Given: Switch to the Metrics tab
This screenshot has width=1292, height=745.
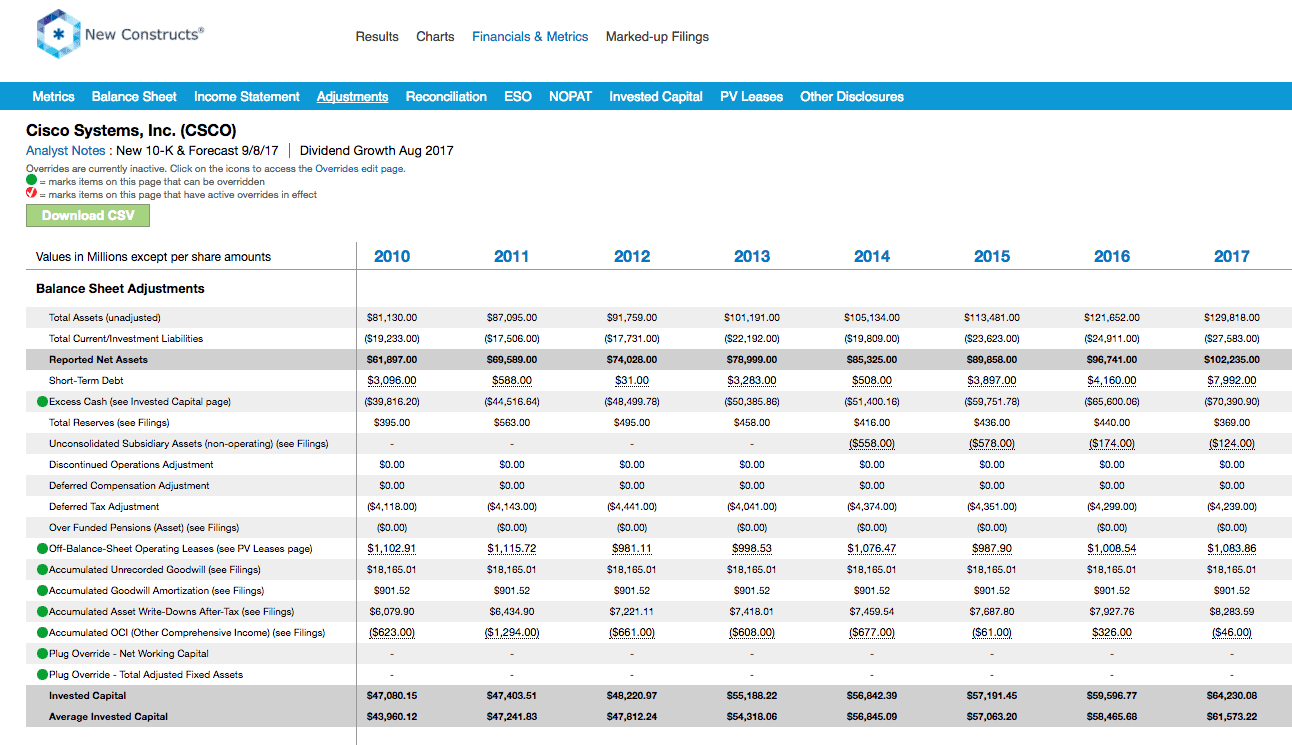Looking at the screenshot, I should [x=53, y=97].
